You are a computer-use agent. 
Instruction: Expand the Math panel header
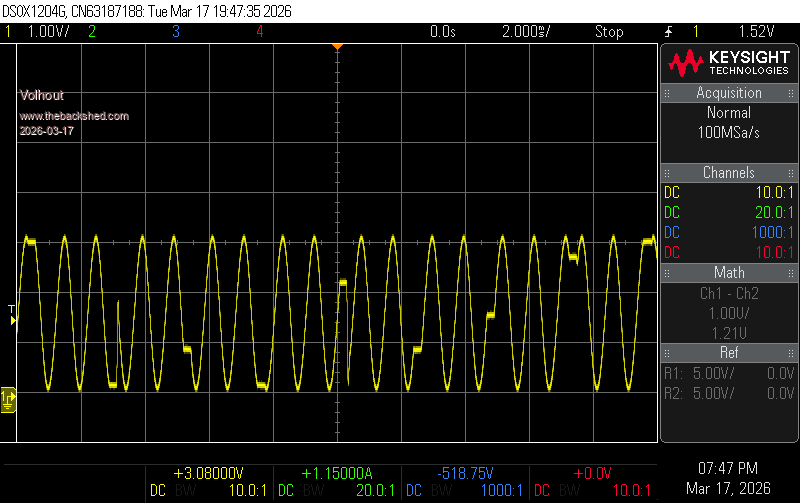[729, 272]
